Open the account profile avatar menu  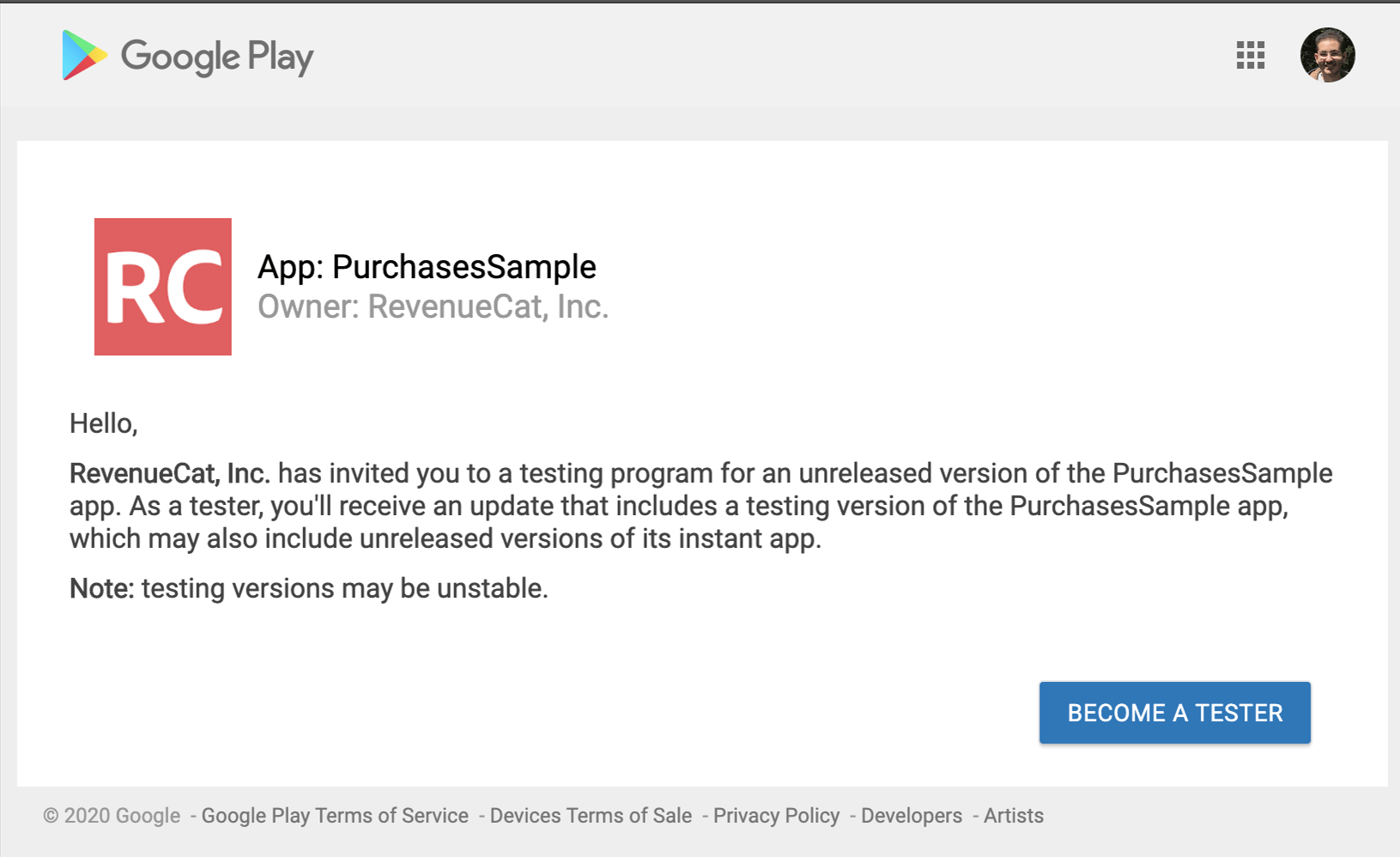tap(1327, 55)
